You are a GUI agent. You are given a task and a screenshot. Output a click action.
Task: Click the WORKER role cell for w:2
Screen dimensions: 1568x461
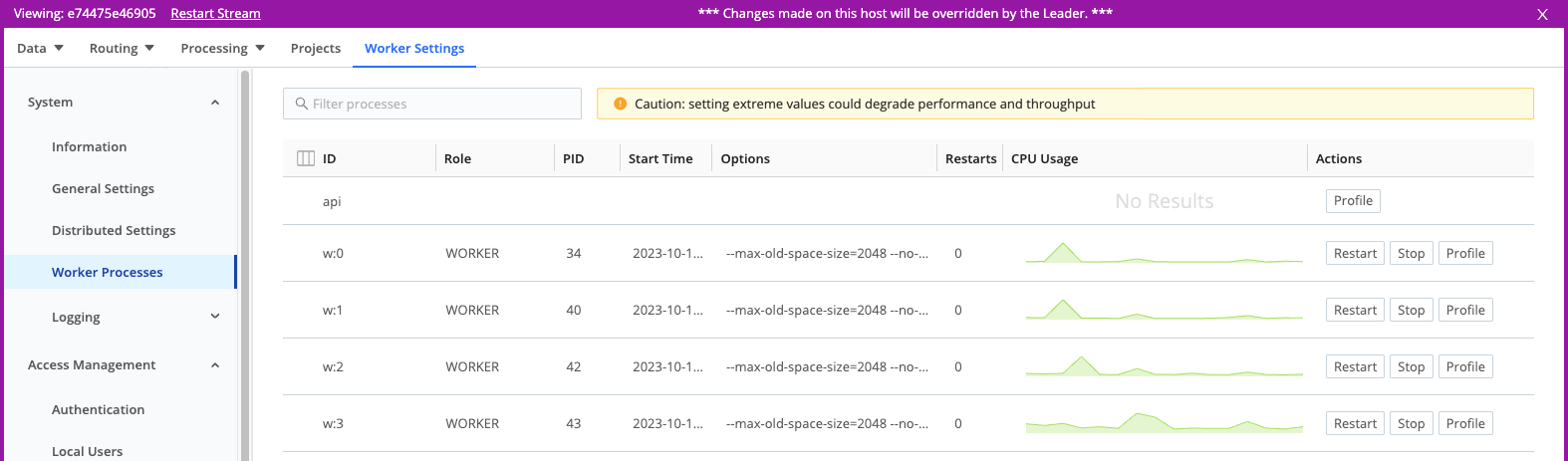472,366
